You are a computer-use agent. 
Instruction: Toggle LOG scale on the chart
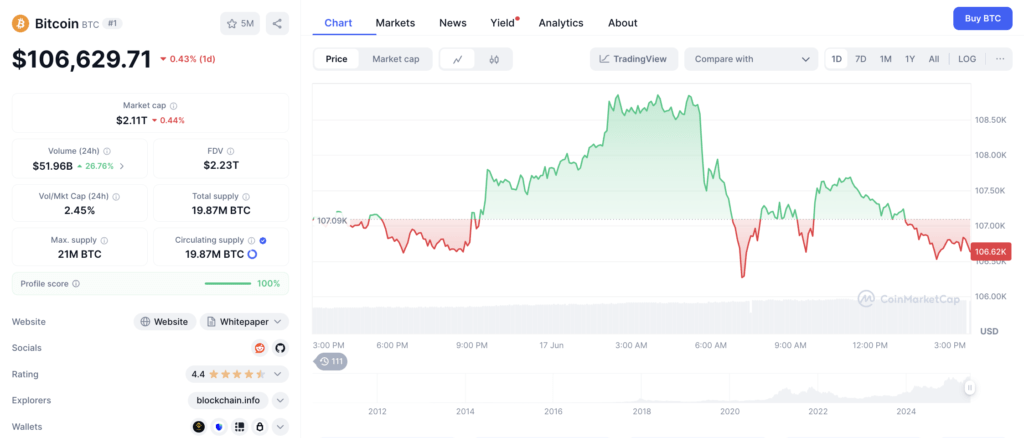[x=967, y=59]
